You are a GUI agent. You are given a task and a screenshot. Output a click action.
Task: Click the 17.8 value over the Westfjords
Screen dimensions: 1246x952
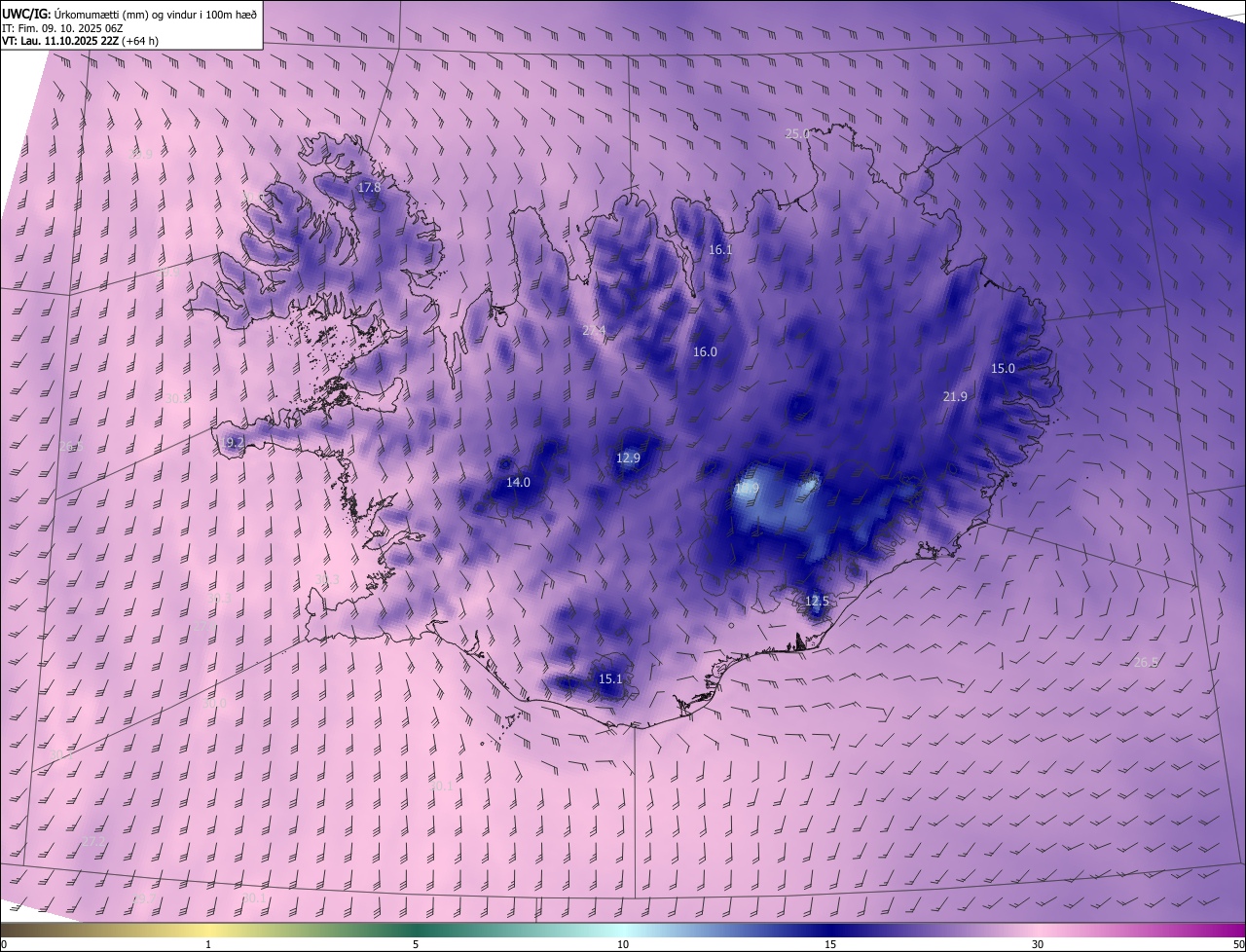tap(370, 187)
